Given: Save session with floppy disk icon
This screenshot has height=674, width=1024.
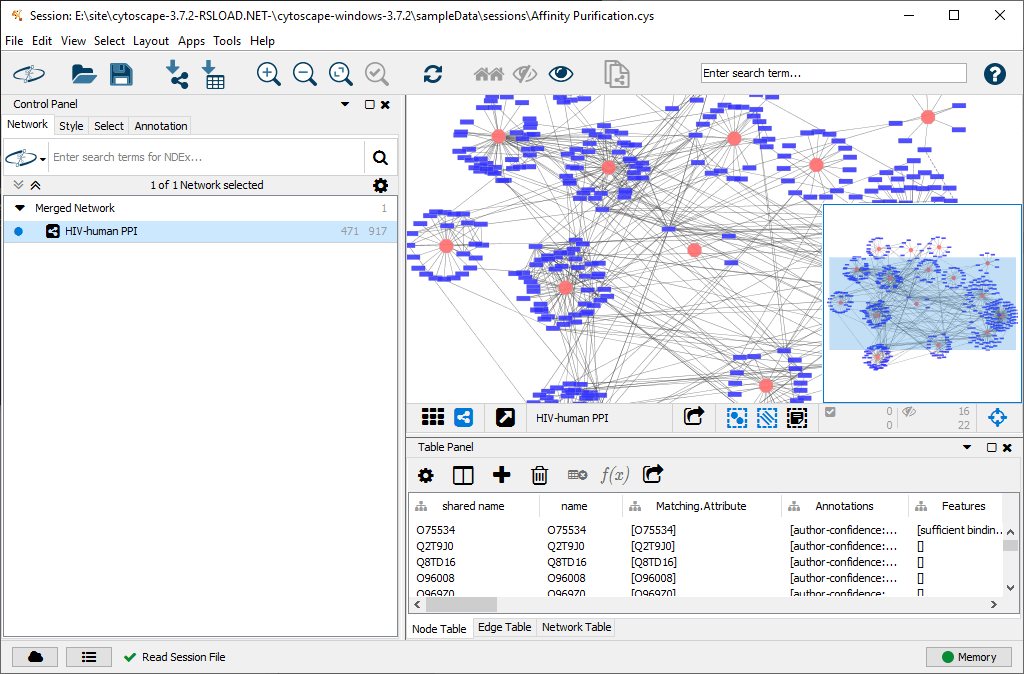Looking at the screenshot, I should coord(121,74).
